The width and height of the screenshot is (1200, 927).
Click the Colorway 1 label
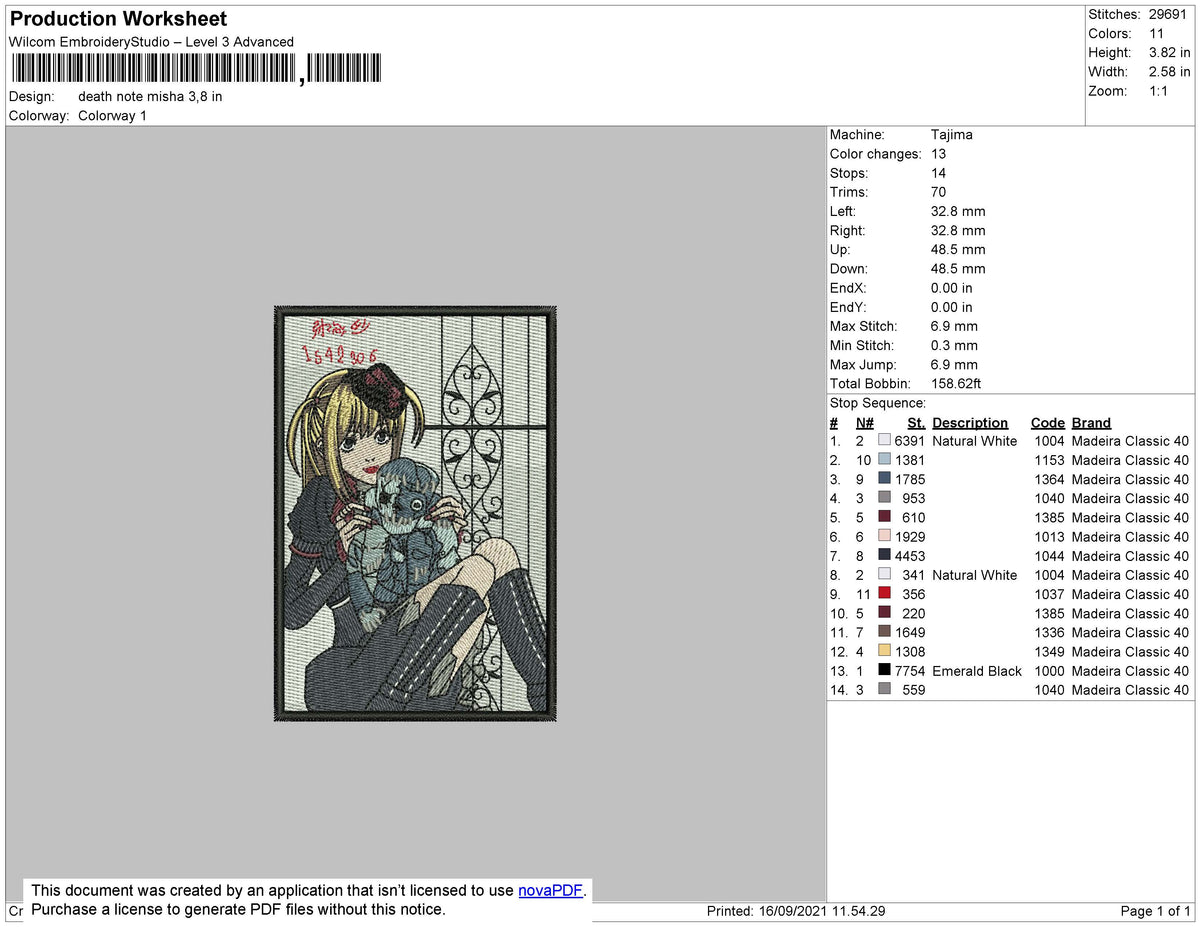112,115
